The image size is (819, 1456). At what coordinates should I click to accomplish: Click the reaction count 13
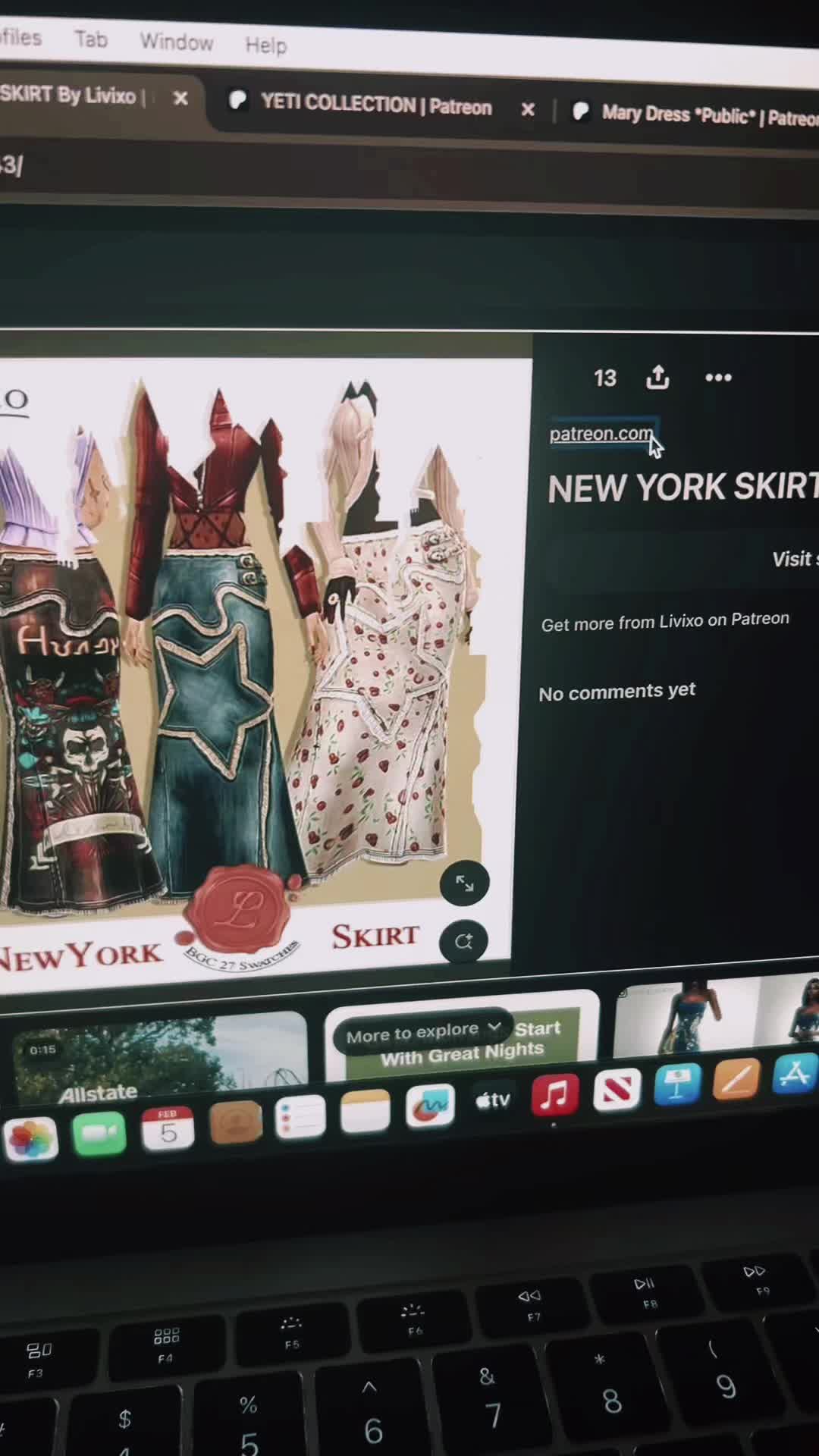605,378
